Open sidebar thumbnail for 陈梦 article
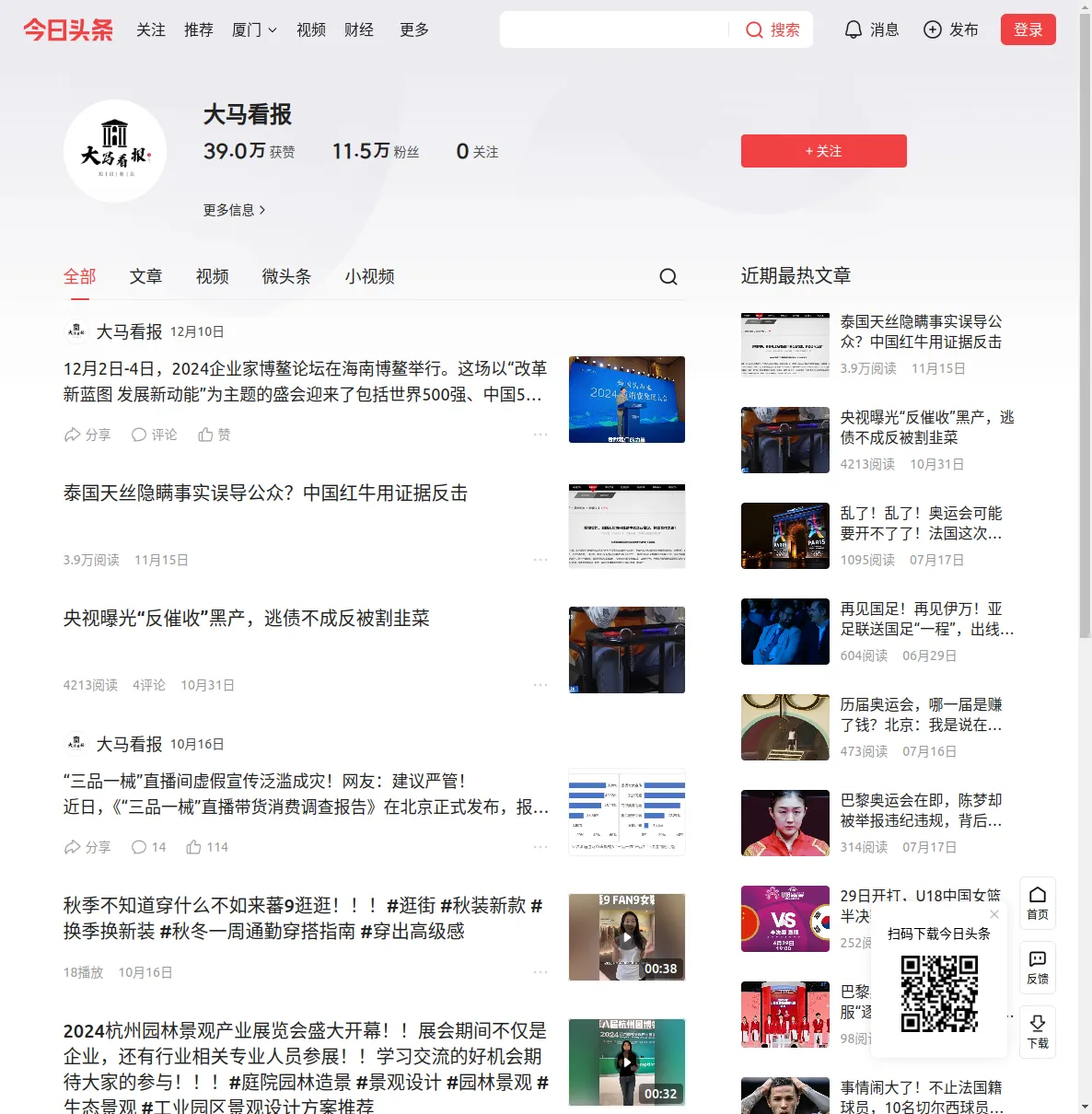 785,823
